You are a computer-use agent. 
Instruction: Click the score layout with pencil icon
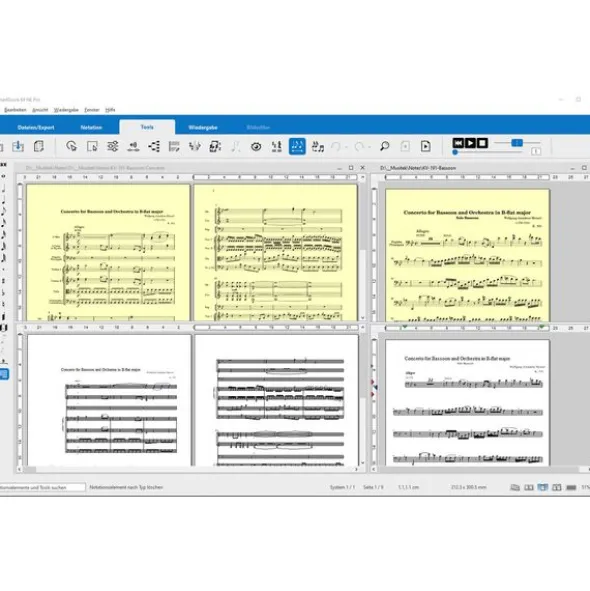pyautogui.click(x=174, y=146)
